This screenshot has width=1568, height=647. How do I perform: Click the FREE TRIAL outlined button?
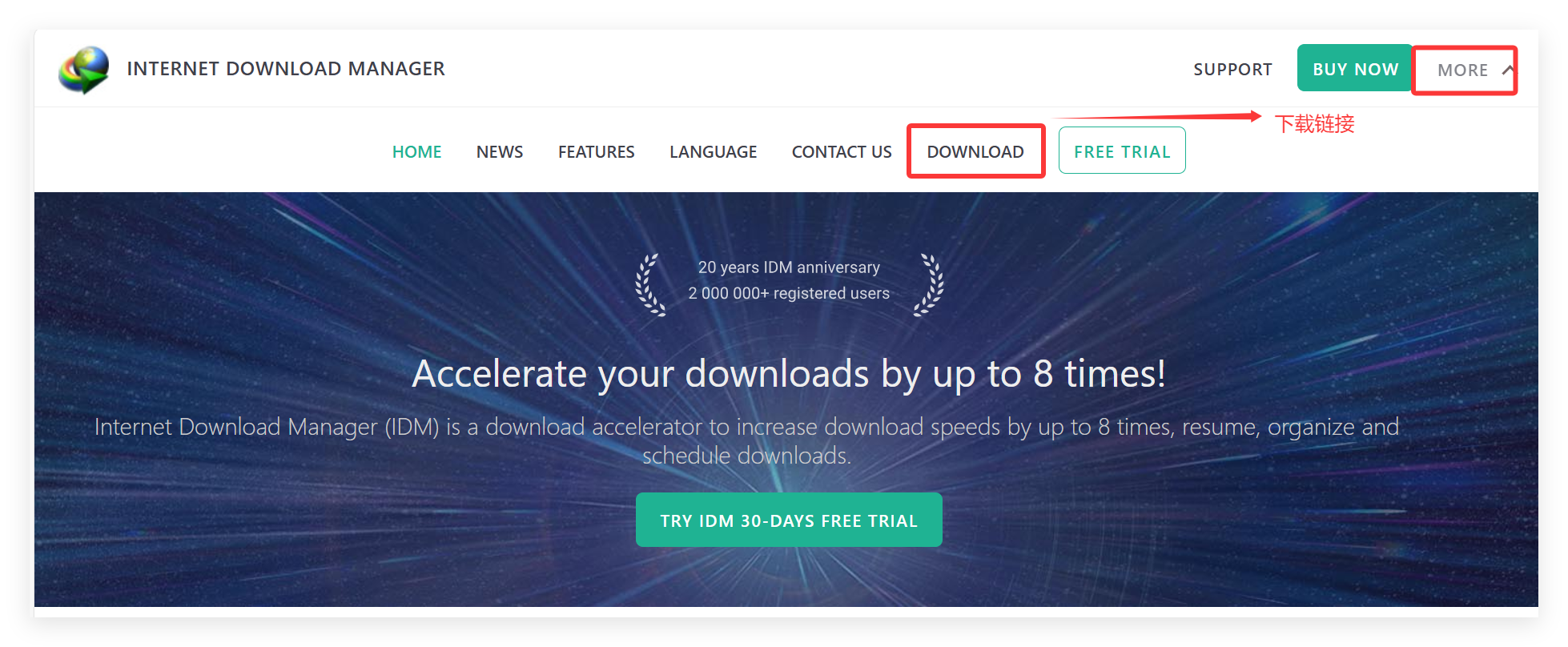coord(1122,151)
